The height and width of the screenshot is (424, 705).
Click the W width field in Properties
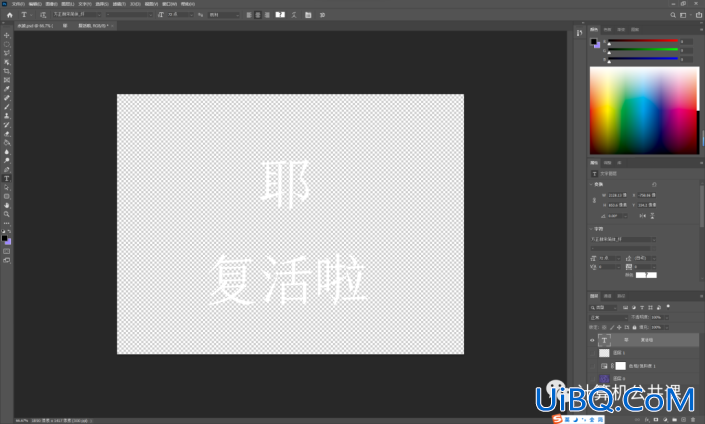617,196
